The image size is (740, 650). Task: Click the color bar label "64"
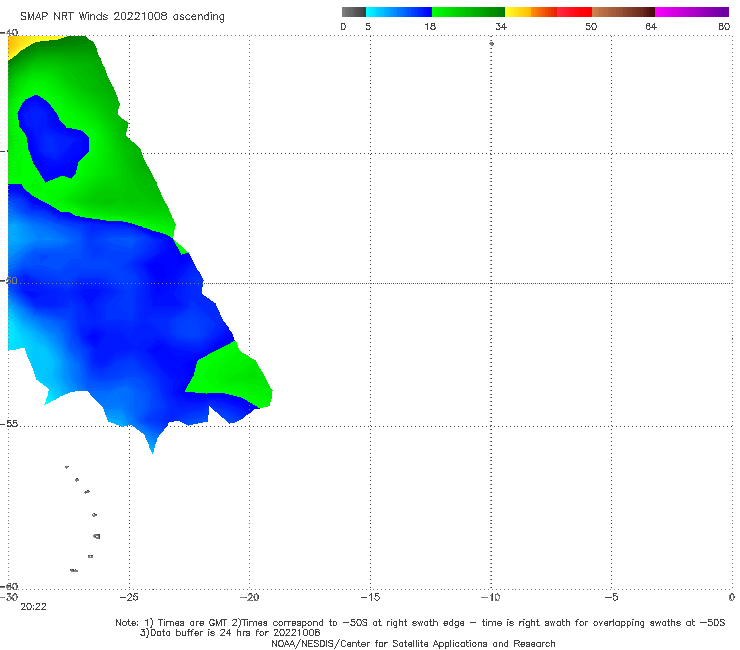point(651,26)
